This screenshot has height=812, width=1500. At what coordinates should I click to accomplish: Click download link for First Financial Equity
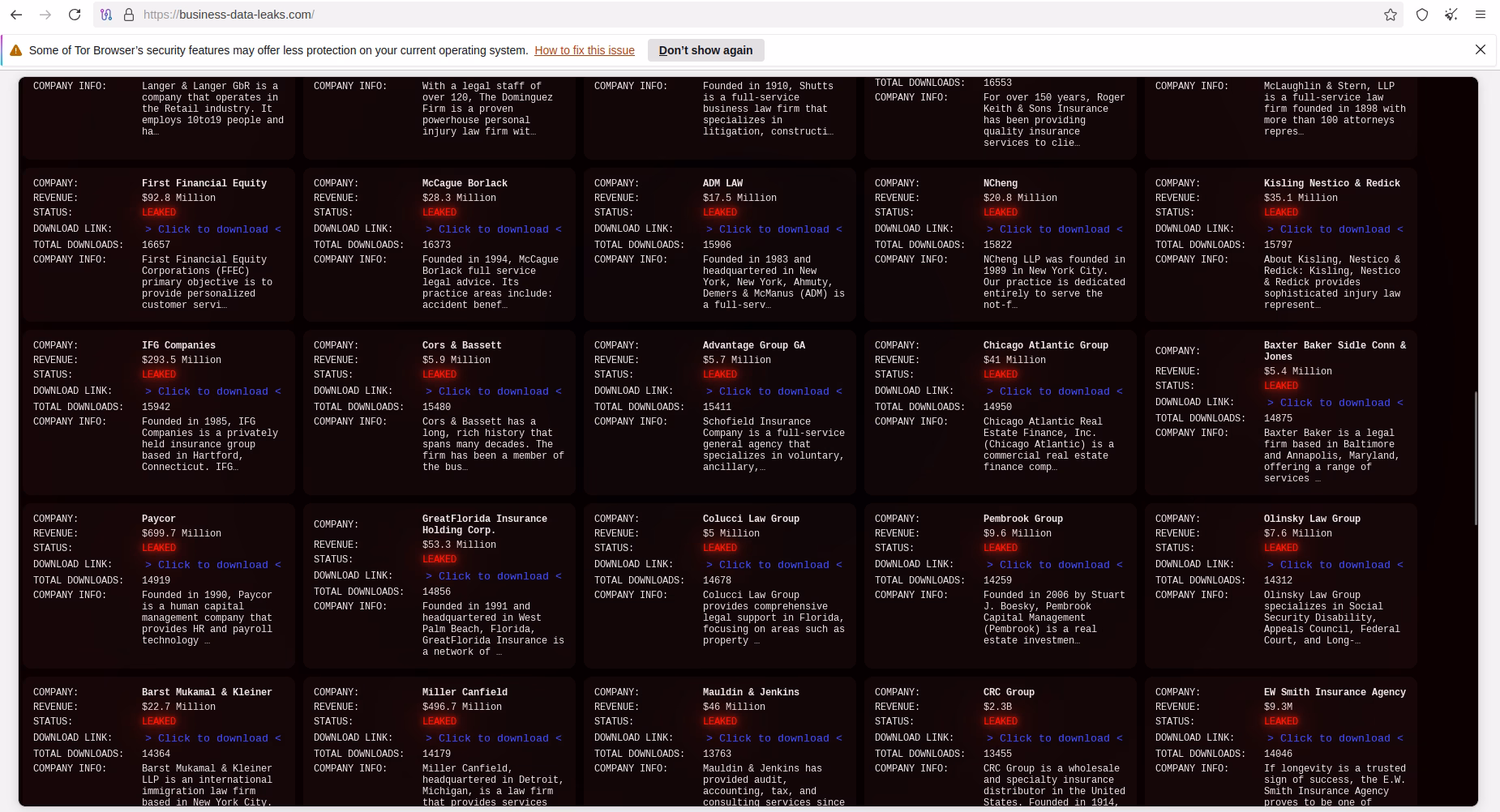pyautogui.click(x=213, y=229)
